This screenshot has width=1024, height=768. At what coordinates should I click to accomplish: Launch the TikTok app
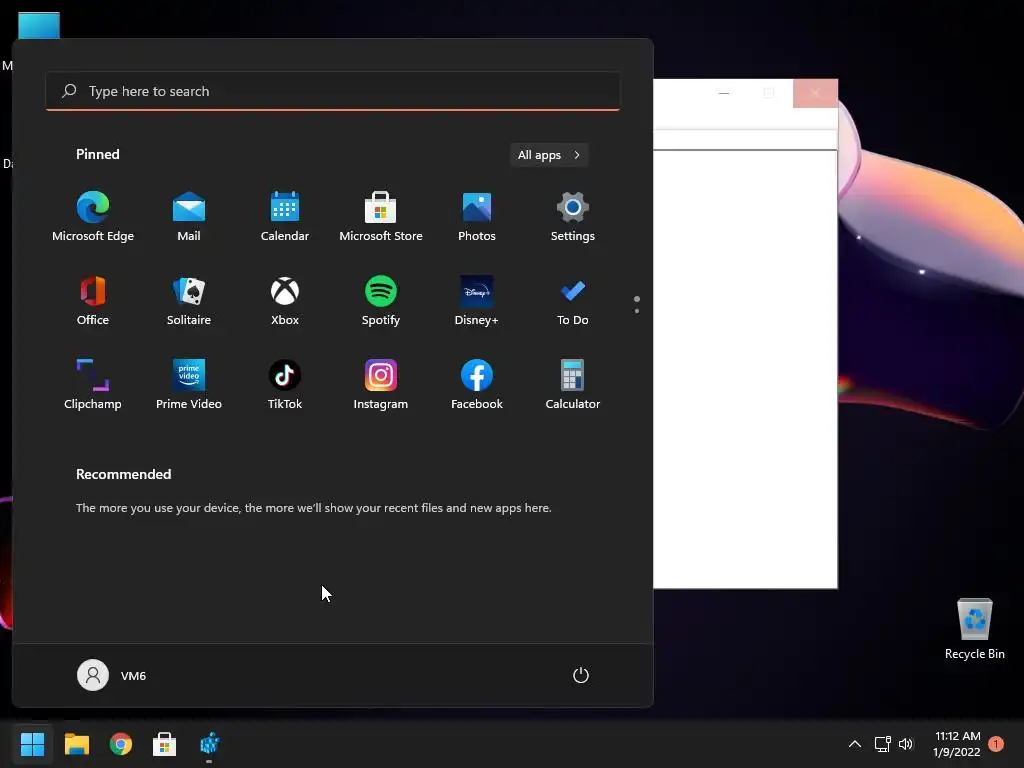coord(285,385)
